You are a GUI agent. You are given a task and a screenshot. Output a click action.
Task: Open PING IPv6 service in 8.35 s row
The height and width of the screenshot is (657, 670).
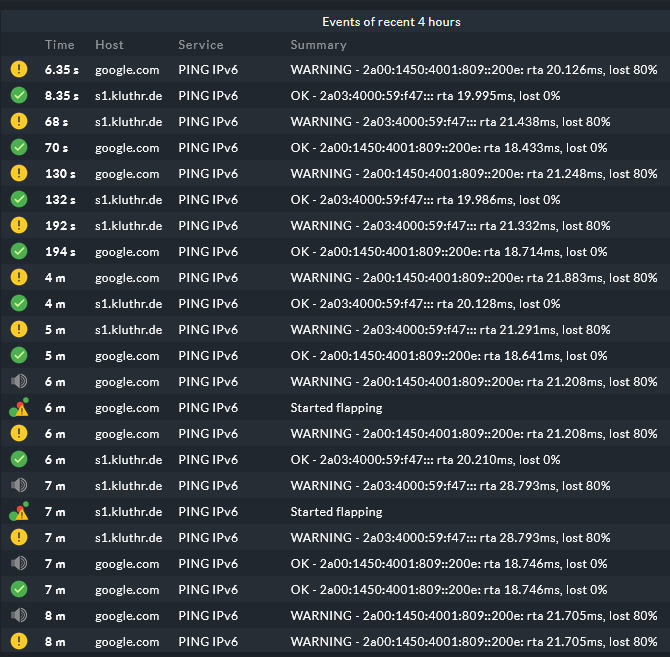pos(208,96)
